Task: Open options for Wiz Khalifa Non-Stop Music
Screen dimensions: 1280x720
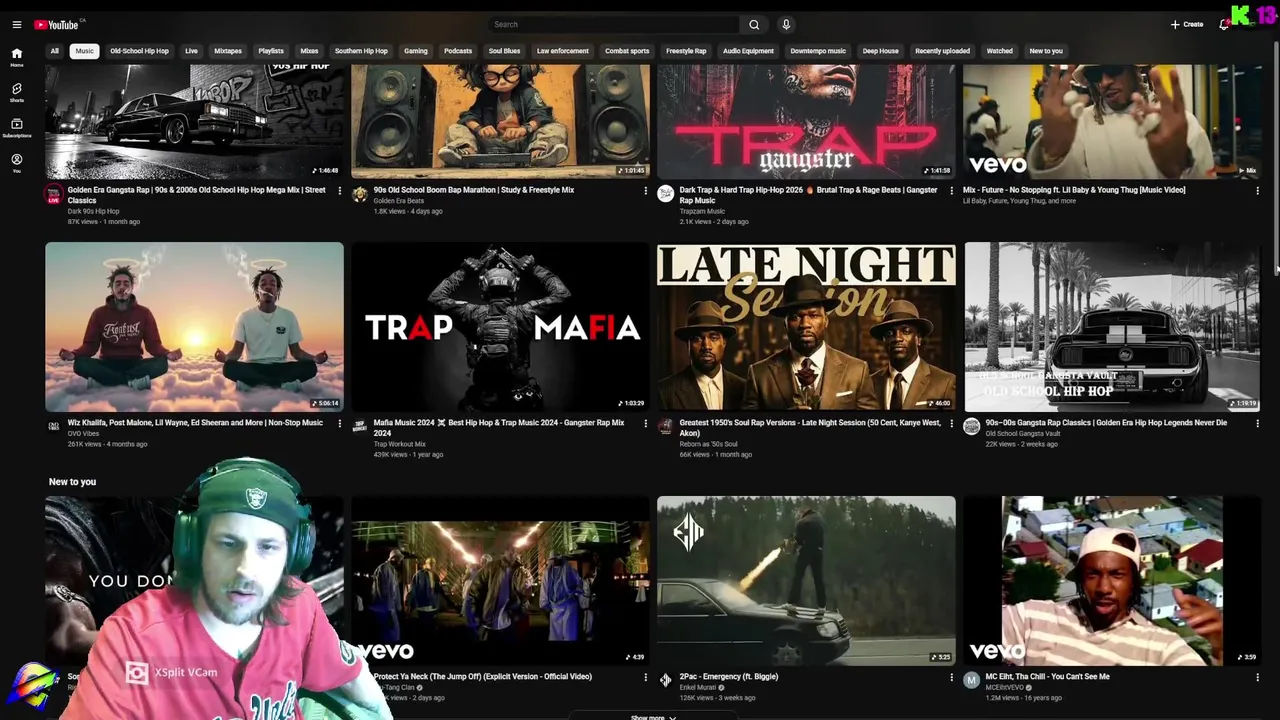Action: (x=339, y=423)
